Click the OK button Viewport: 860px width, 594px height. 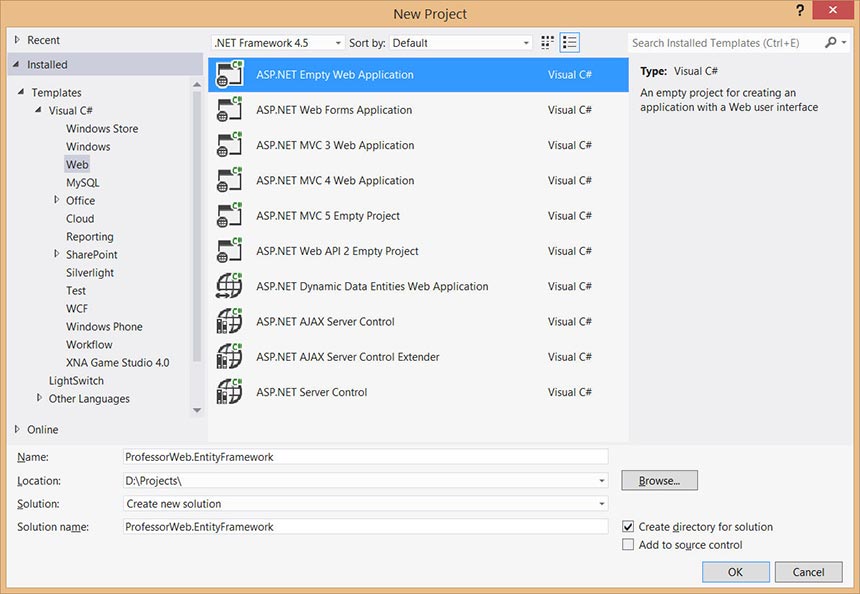point(735,572)
